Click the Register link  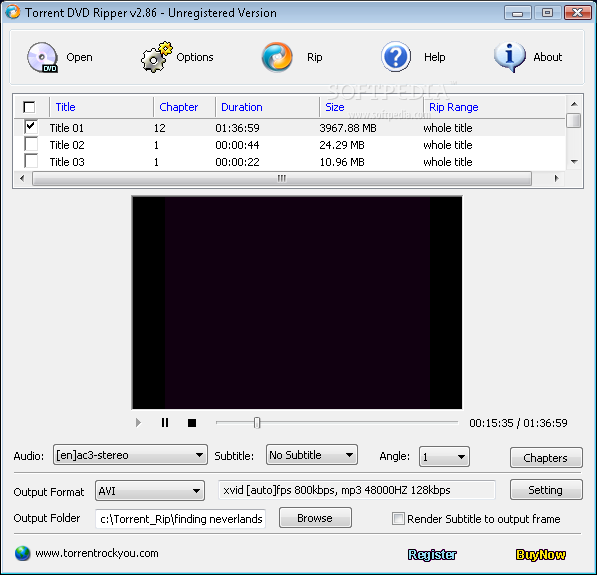click(x=432, y=555)
